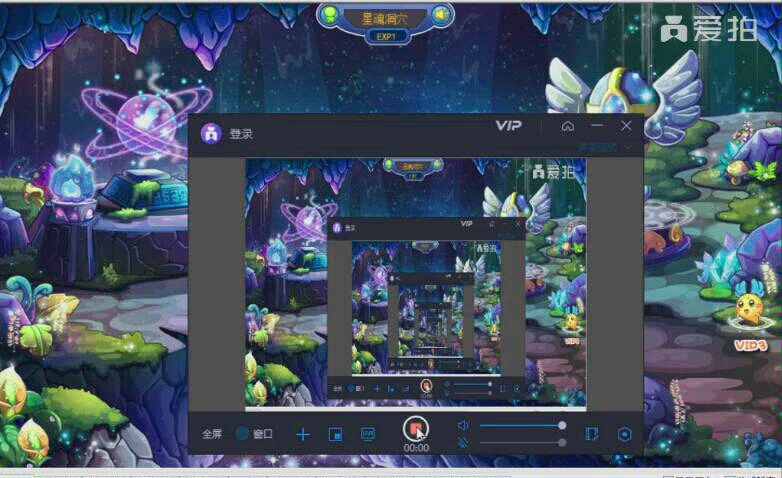Open recorder settings hexagon icon
The height and width of the screenshot is (478, 782).
pyautogui.click(x=624, y=434)
